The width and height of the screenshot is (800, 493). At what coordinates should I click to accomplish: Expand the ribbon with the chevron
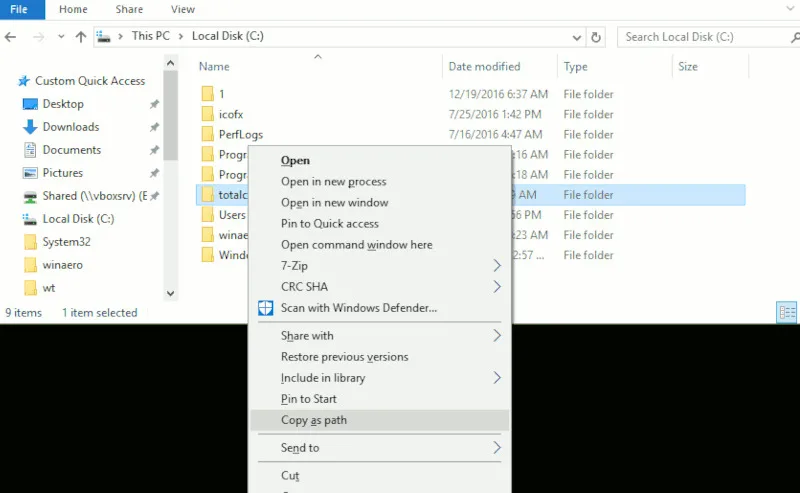[x=791, y=9]
